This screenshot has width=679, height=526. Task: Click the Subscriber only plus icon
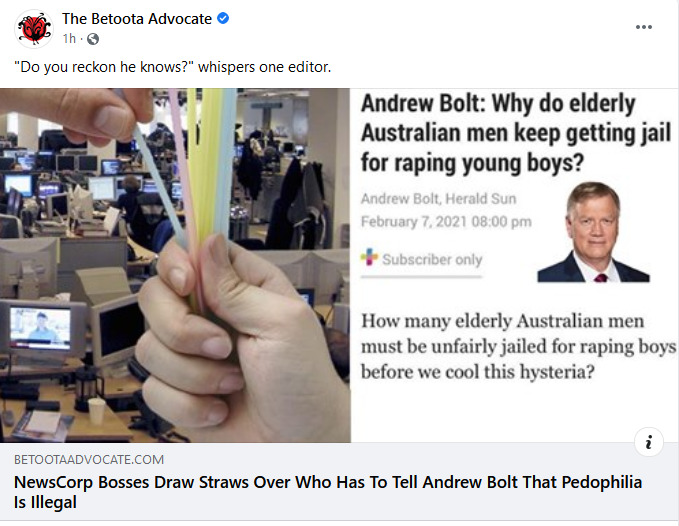point(369,257)
